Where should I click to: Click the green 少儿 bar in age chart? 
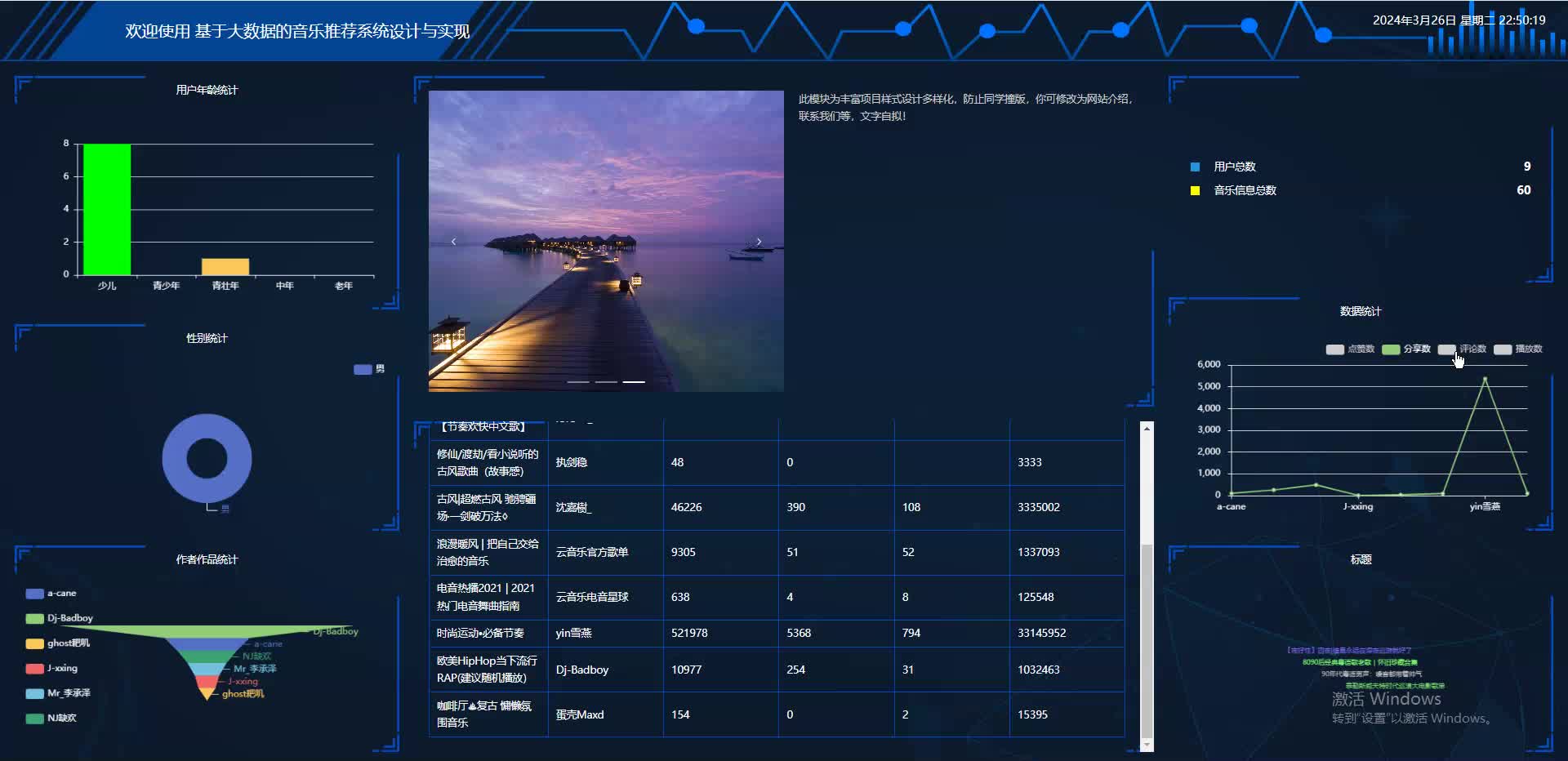click(x=107, y=210)
